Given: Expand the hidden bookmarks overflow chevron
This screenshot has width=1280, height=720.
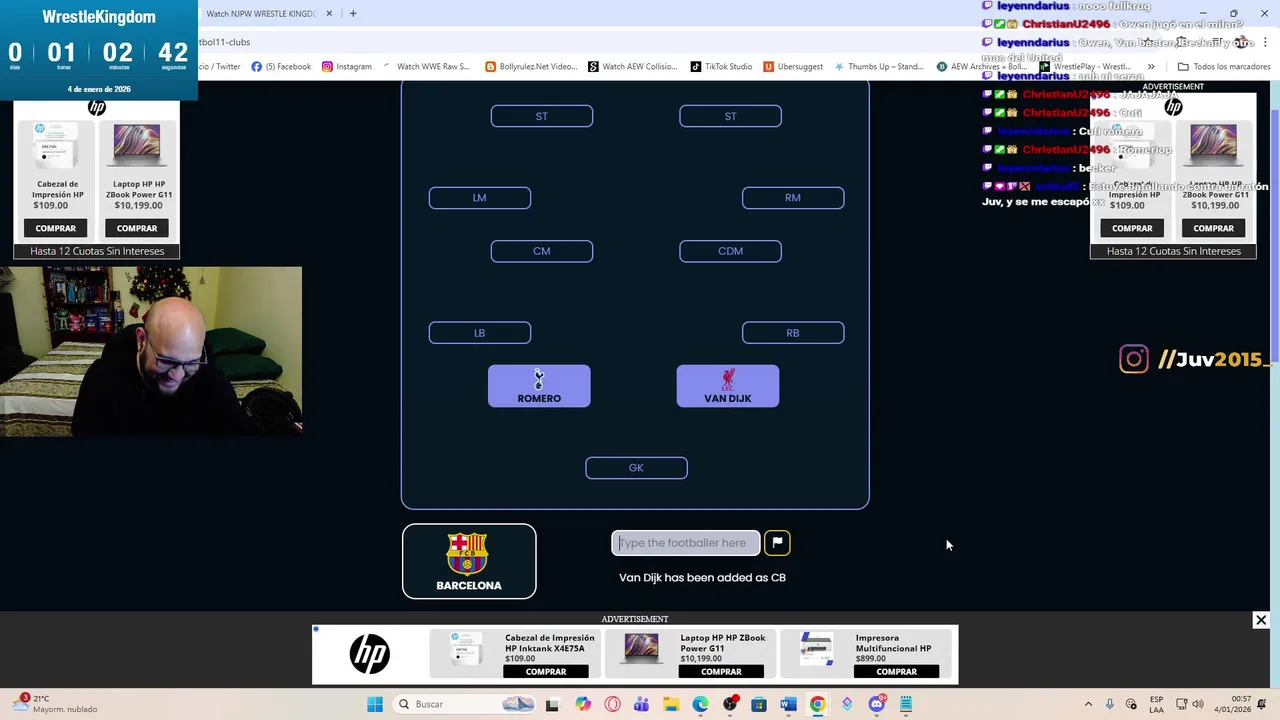Looking at the screenshot, I should tap(1151, 67).
